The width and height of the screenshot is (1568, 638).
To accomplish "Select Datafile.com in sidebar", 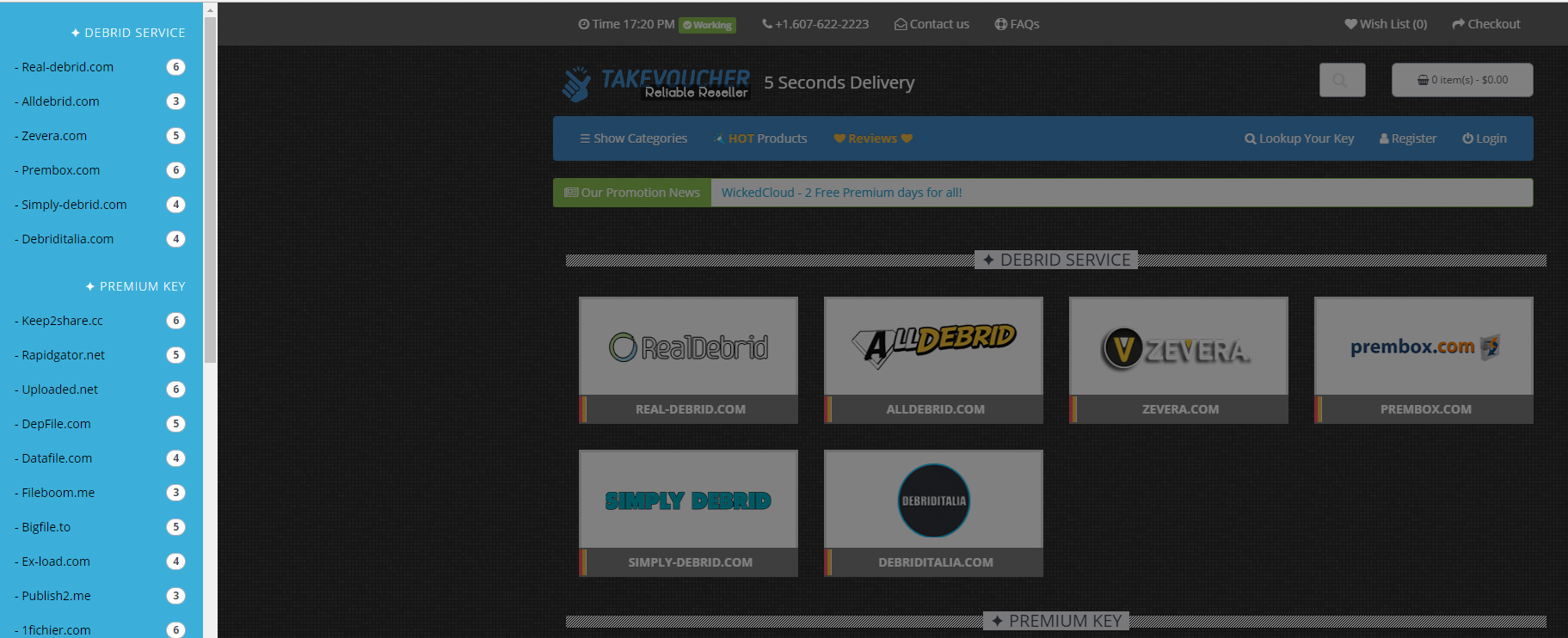I will (x=57, y=458).
